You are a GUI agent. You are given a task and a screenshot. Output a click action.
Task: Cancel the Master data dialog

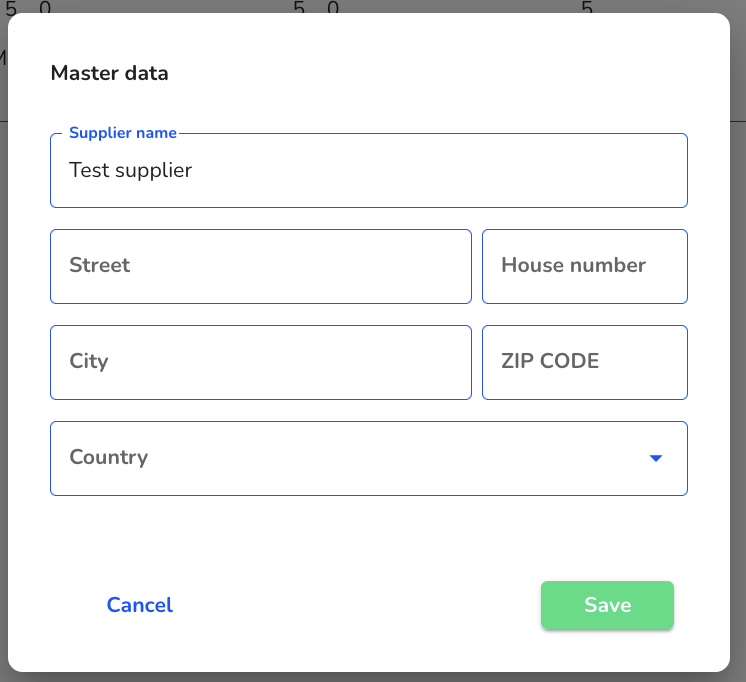pos(139,605)
